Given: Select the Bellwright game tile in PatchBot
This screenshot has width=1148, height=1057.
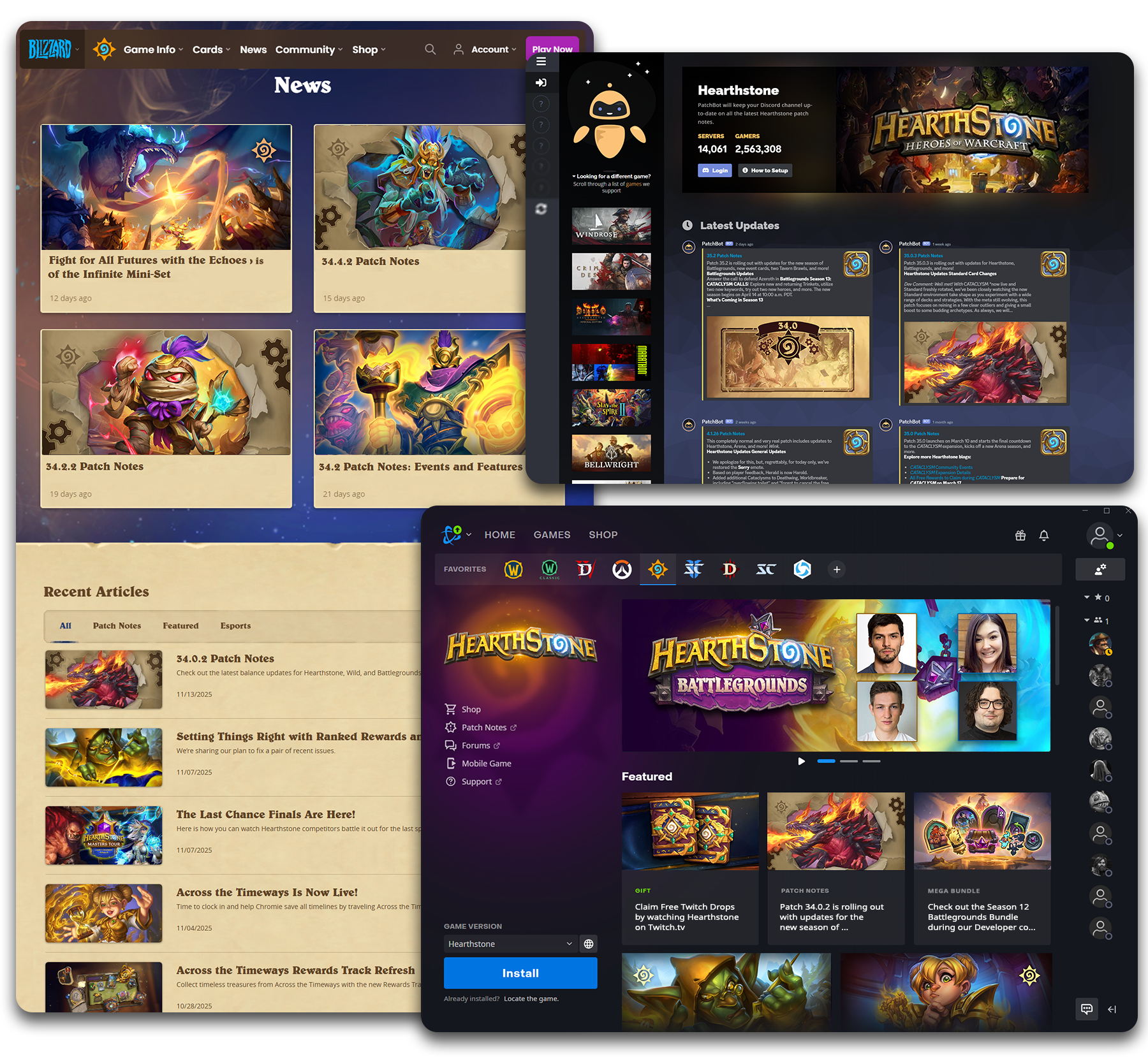Looking at the screenshot, I should pos(611,453).
